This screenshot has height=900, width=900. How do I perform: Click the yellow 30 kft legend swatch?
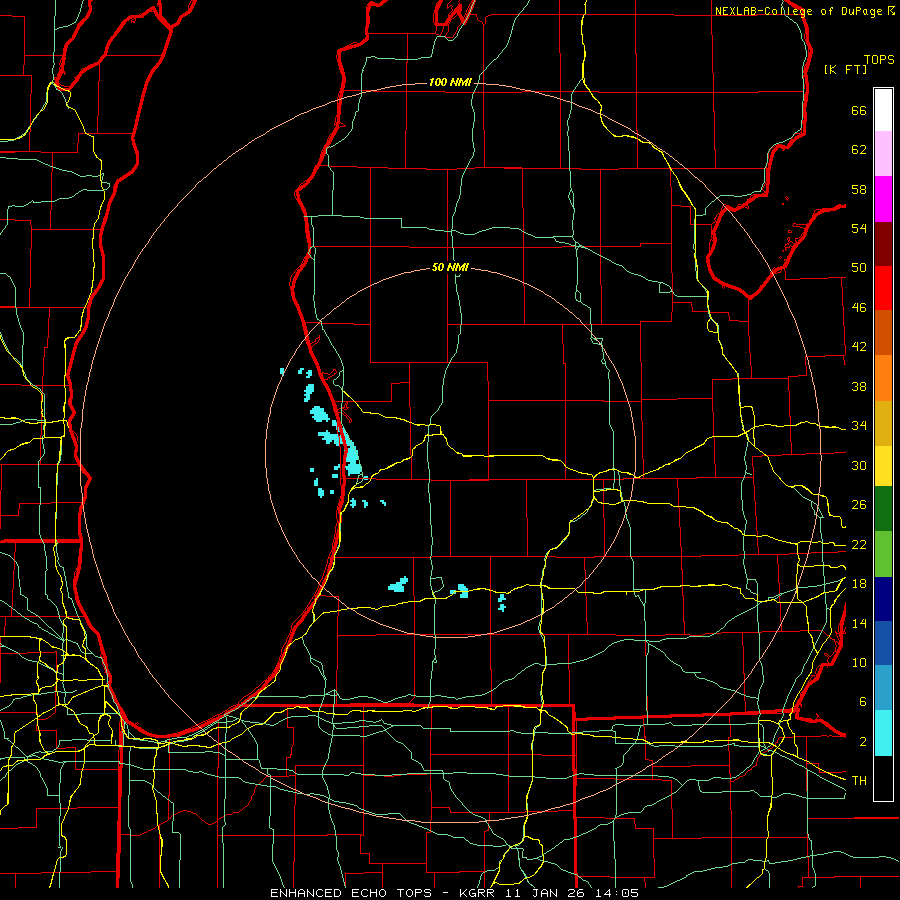pos(883,465)
